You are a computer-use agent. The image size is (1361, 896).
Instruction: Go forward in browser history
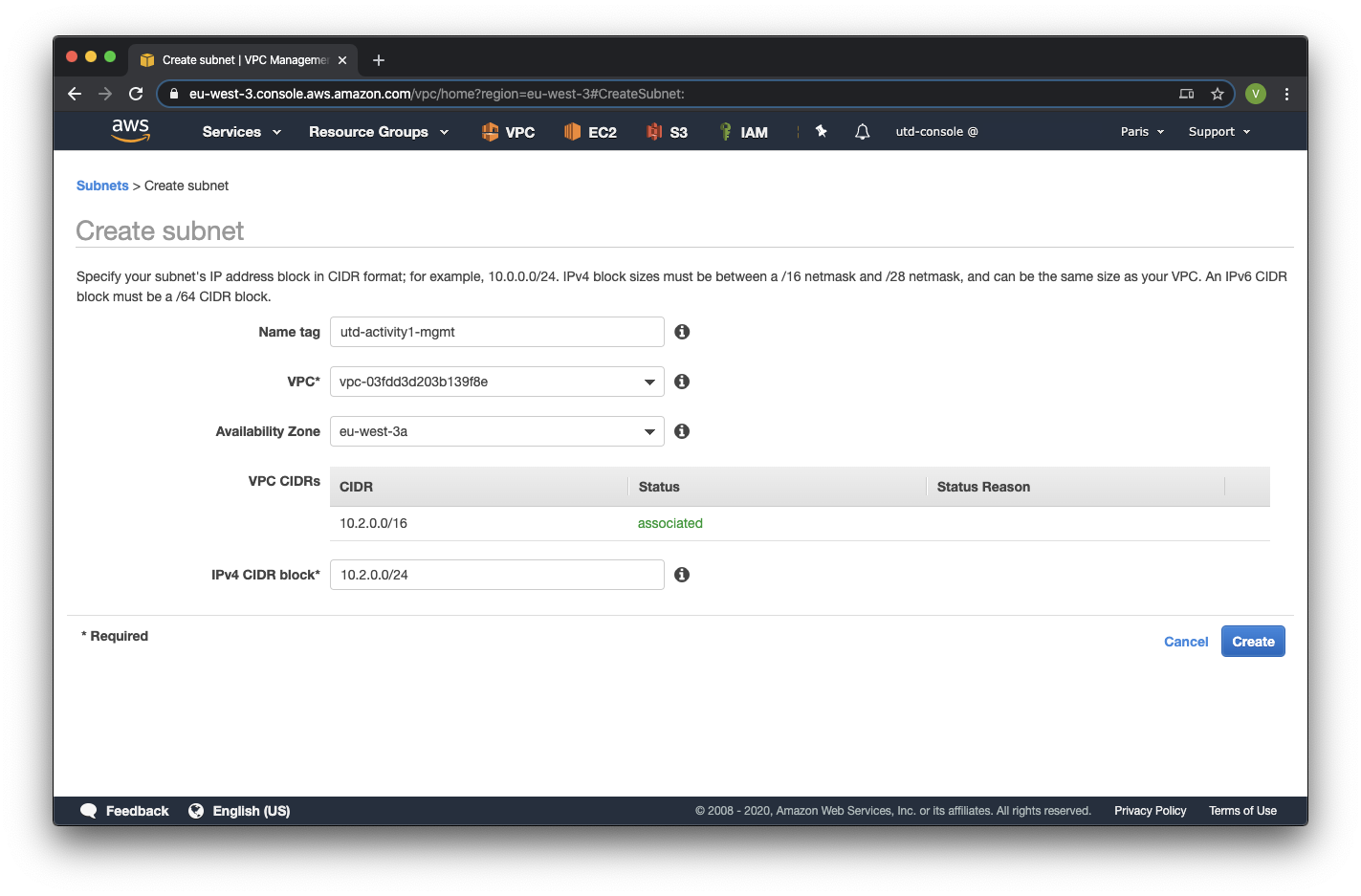tap(105, 94)
